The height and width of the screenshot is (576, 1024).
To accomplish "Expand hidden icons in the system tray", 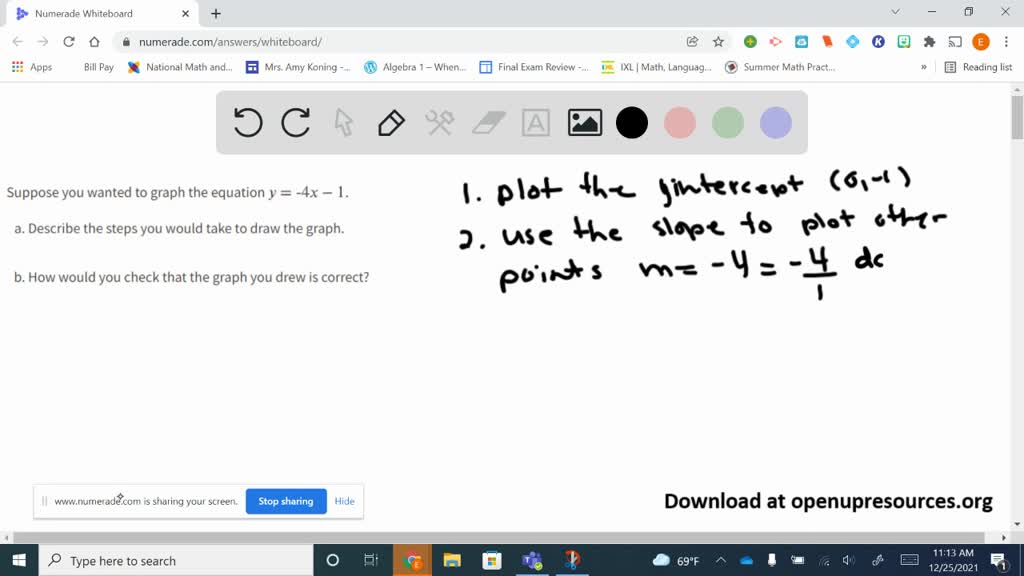I will [719, 561].
